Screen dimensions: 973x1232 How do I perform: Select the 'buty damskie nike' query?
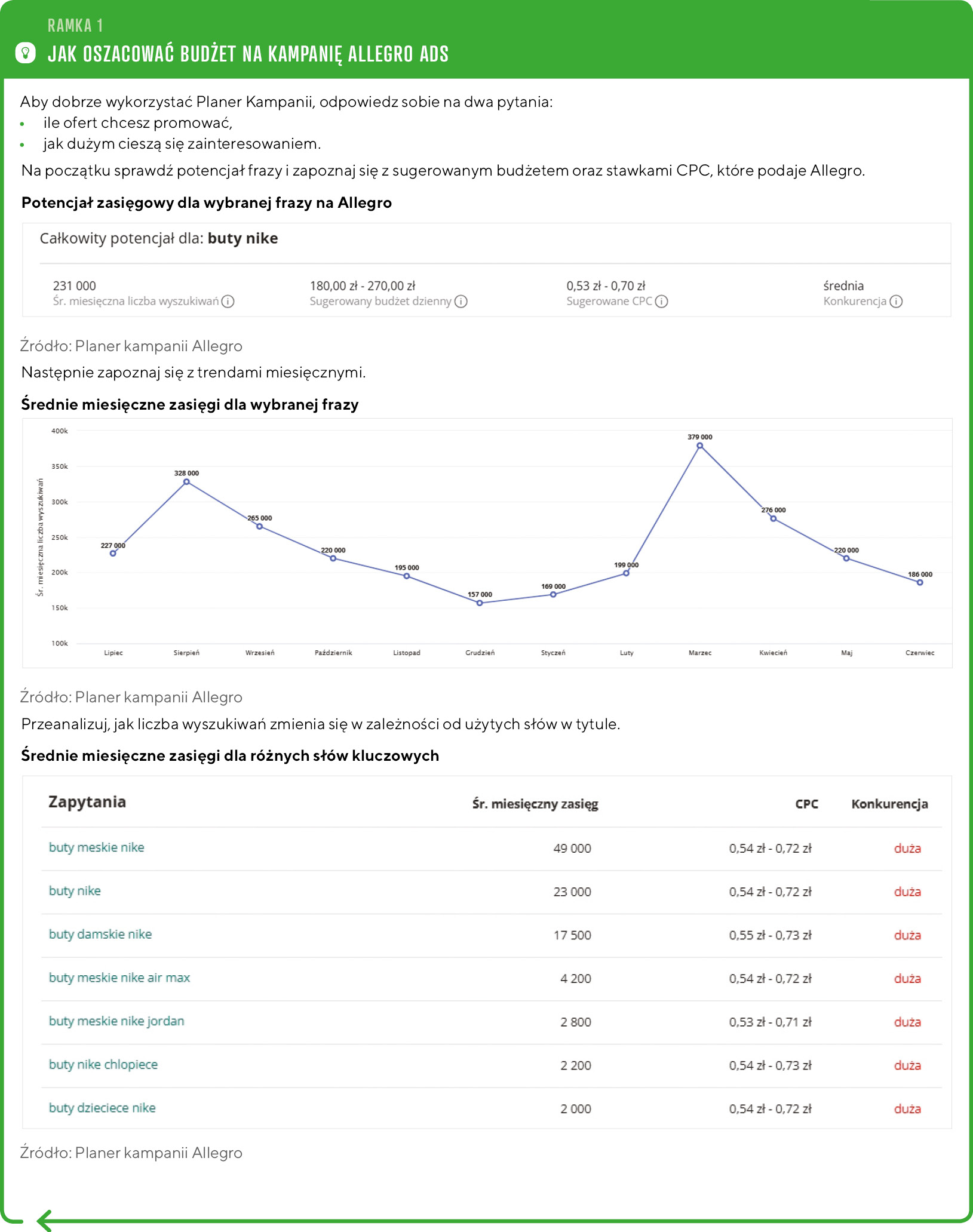100,935
